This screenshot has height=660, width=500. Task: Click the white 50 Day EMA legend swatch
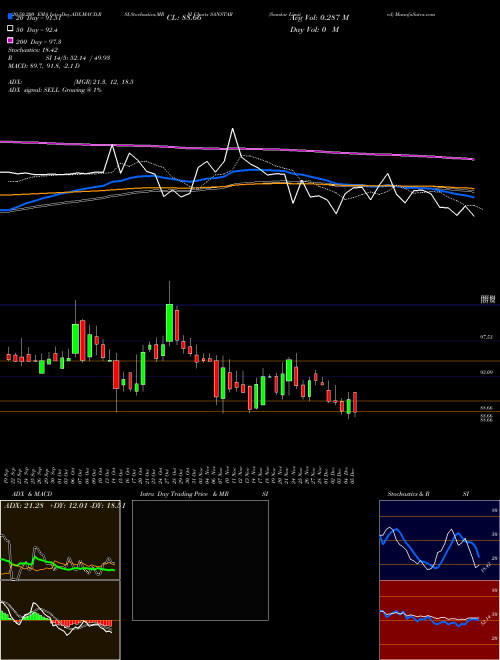(11, 29)
